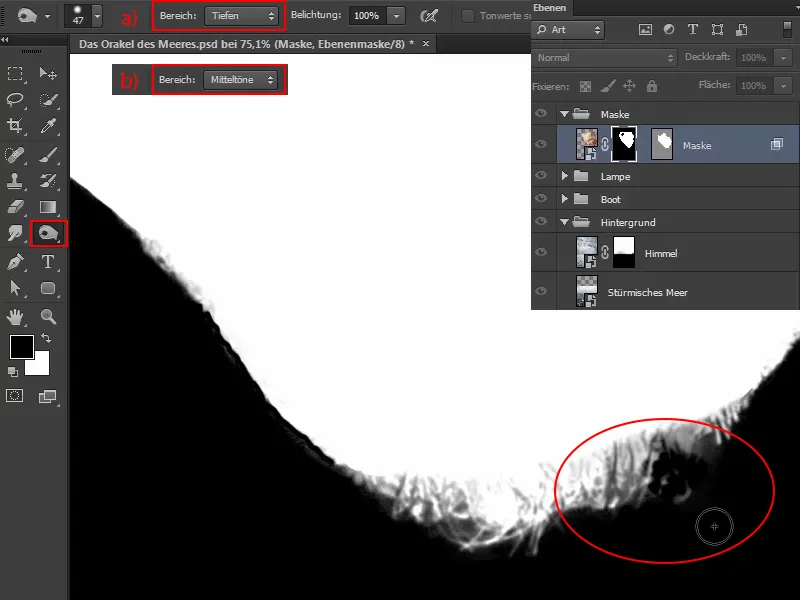Reset default foreground and background colors

tap(13, 372)
